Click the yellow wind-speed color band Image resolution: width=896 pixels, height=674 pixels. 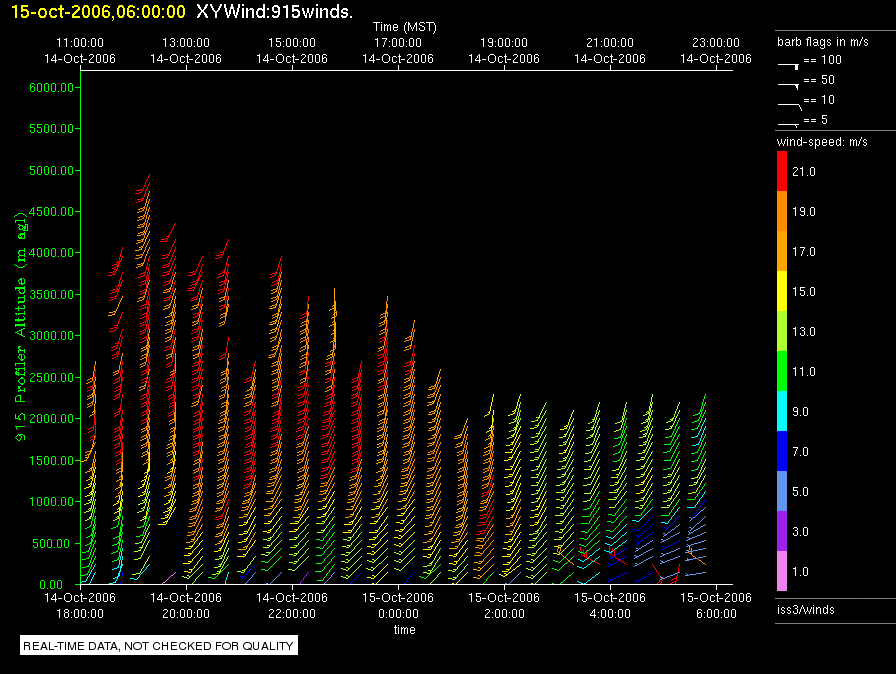point(782,291)
